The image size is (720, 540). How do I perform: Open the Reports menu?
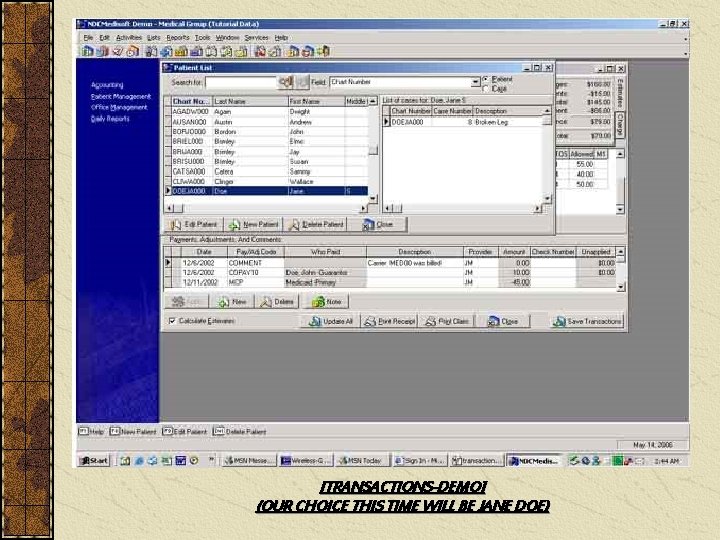[178, 38]
